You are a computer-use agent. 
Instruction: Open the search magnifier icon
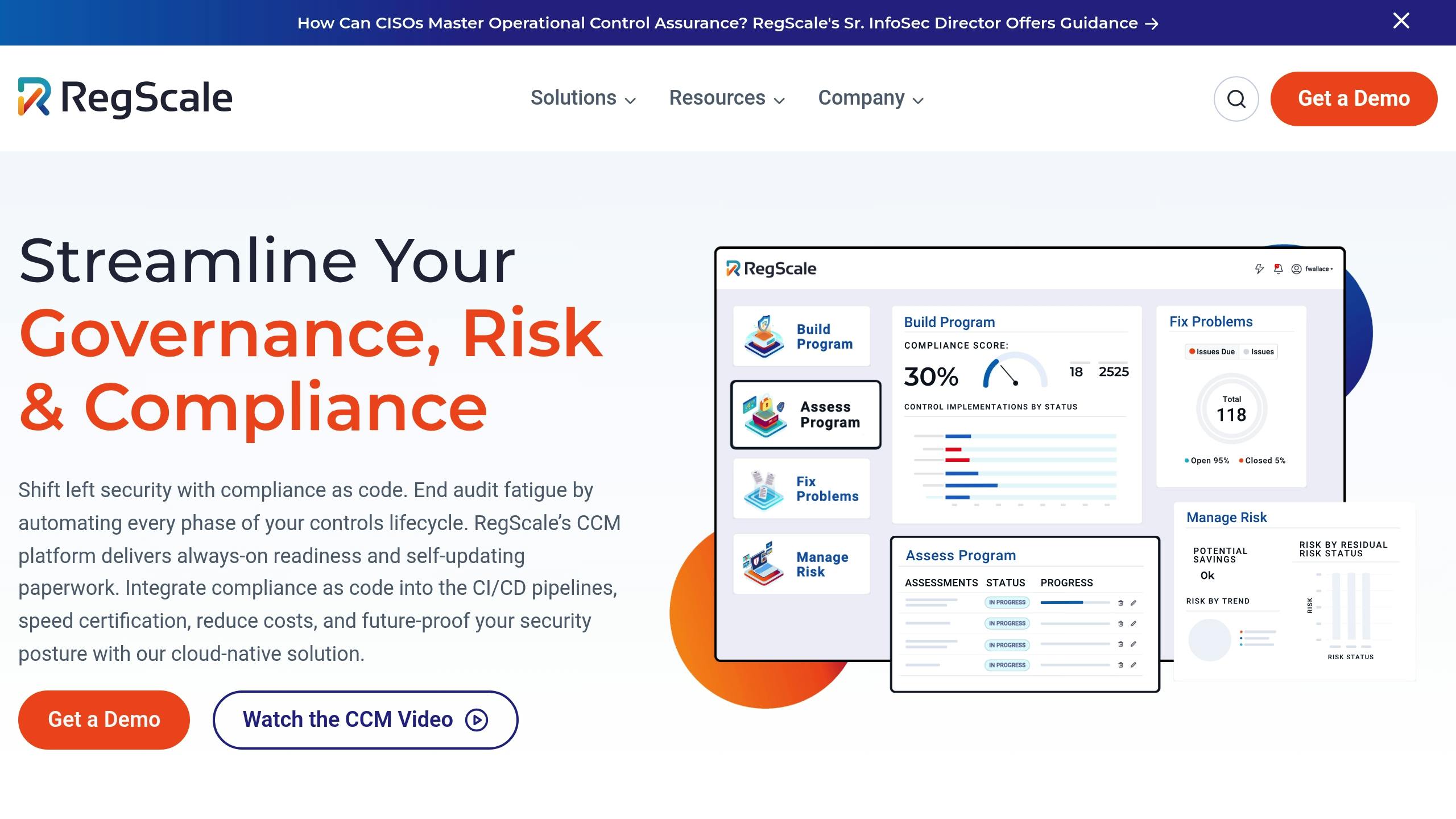1236,99
